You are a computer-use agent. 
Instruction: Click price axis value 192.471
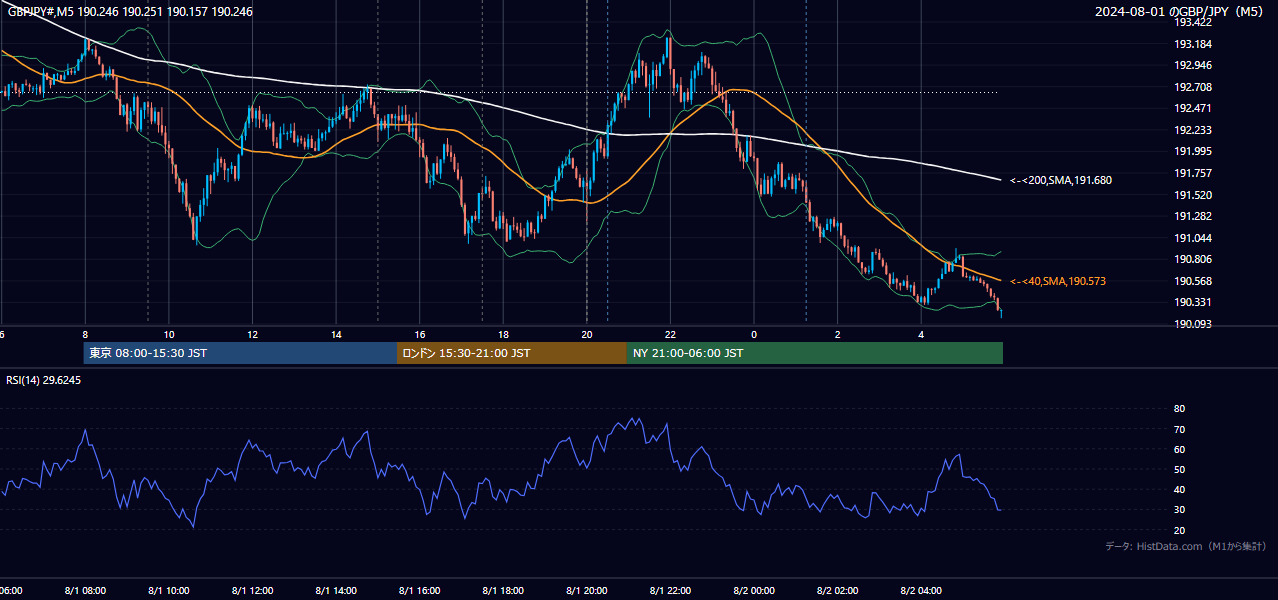(x=1192, y=109)
